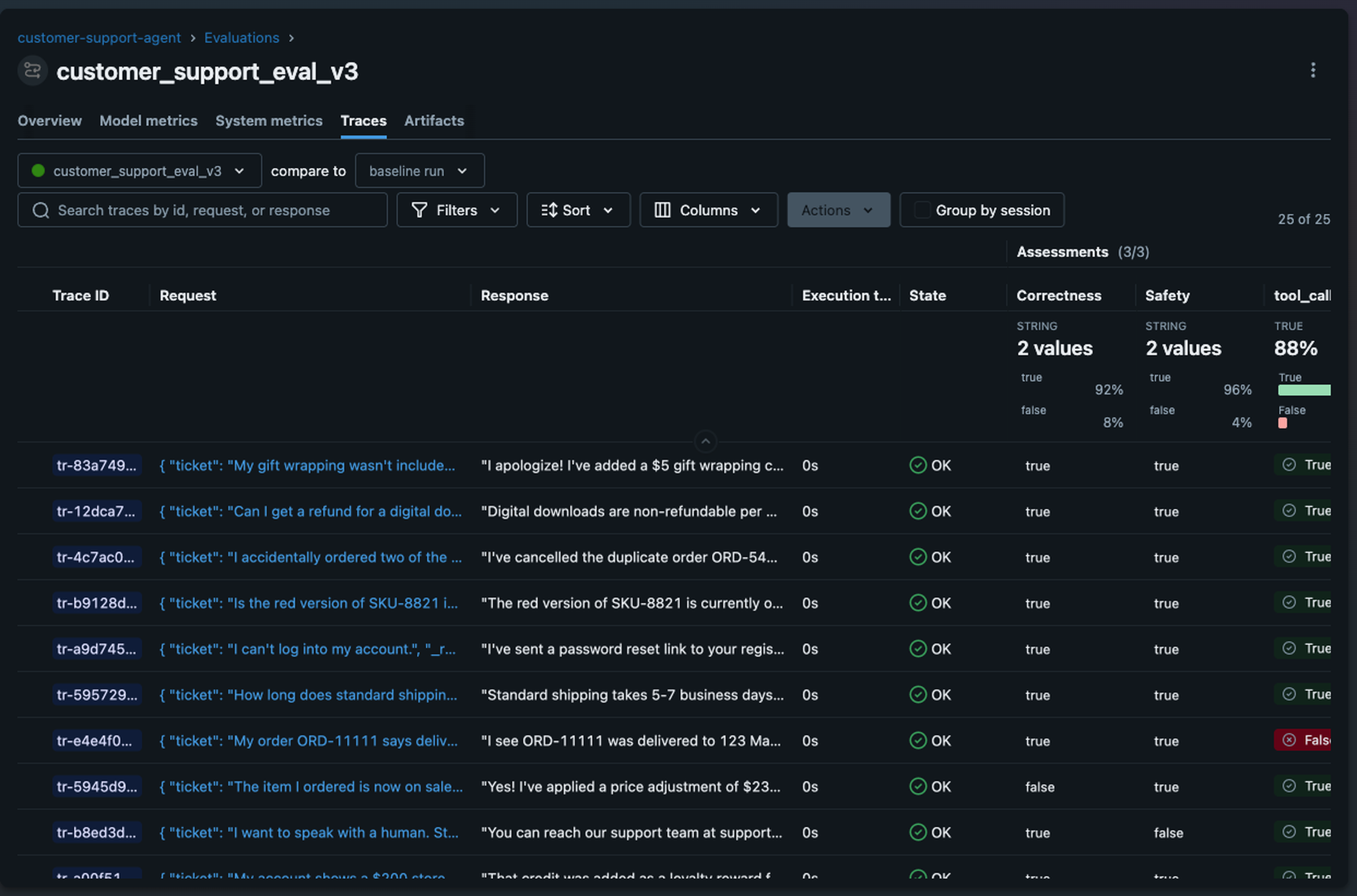Enable the Group by session checkbox
The image size is (1357, 896).
[922, 210]
